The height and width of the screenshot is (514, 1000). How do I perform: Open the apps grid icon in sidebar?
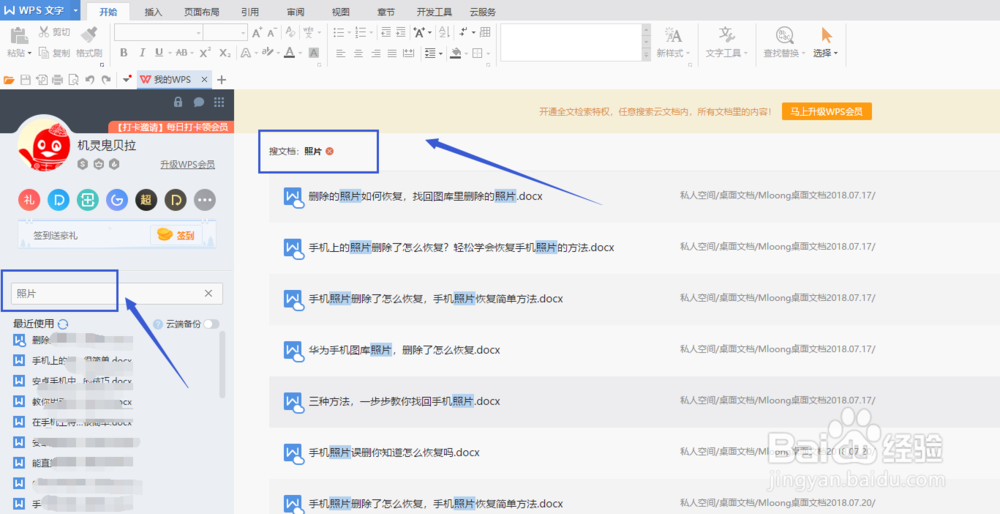219,101
